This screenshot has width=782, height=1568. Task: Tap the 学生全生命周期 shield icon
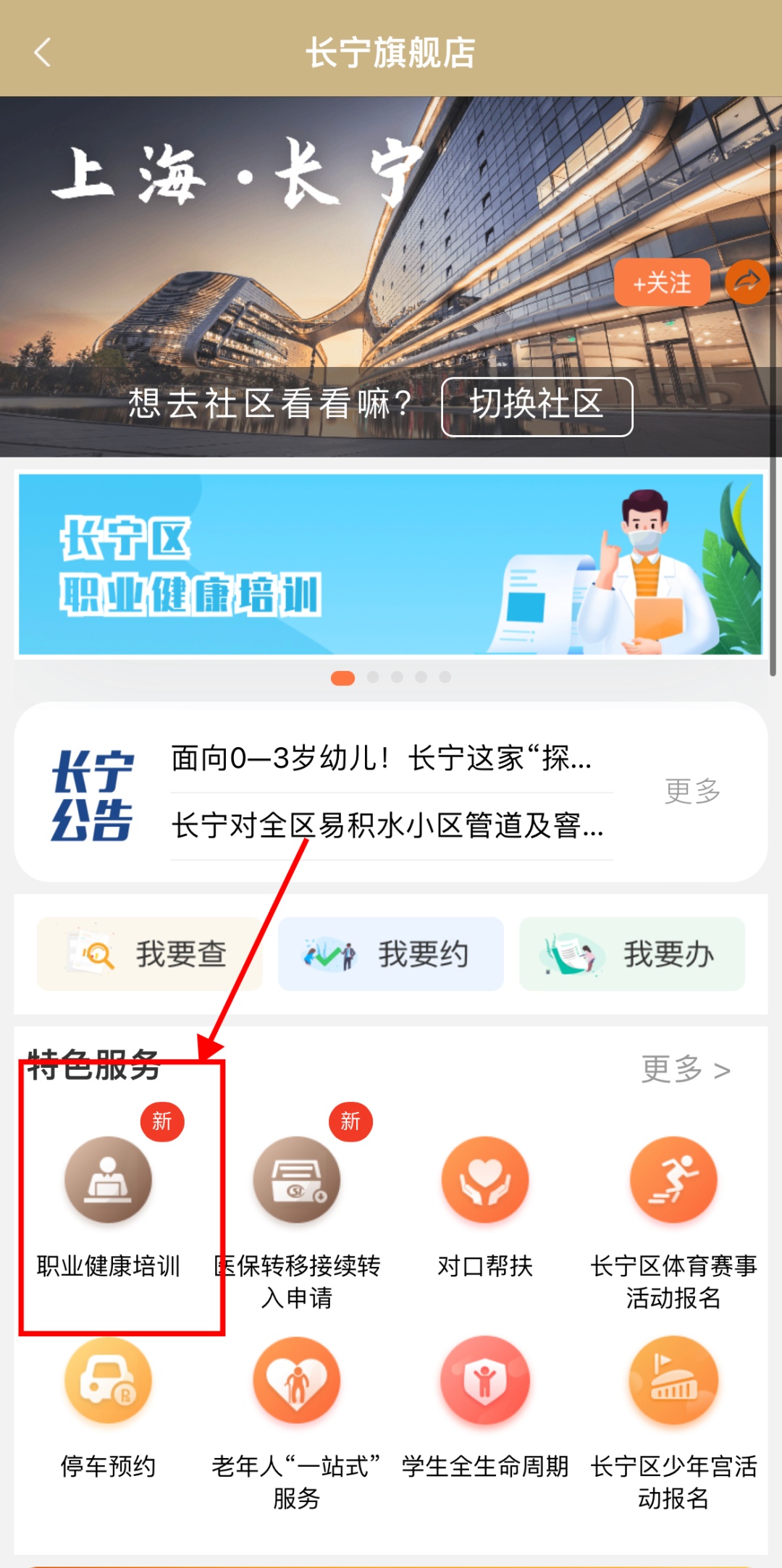[x=485, y=1380]
